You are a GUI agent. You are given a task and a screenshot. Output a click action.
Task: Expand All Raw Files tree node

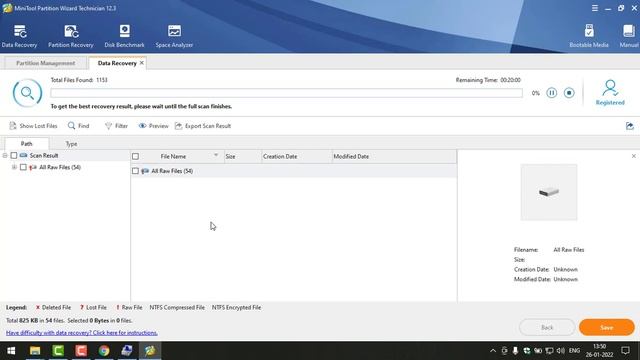(14, 167)
